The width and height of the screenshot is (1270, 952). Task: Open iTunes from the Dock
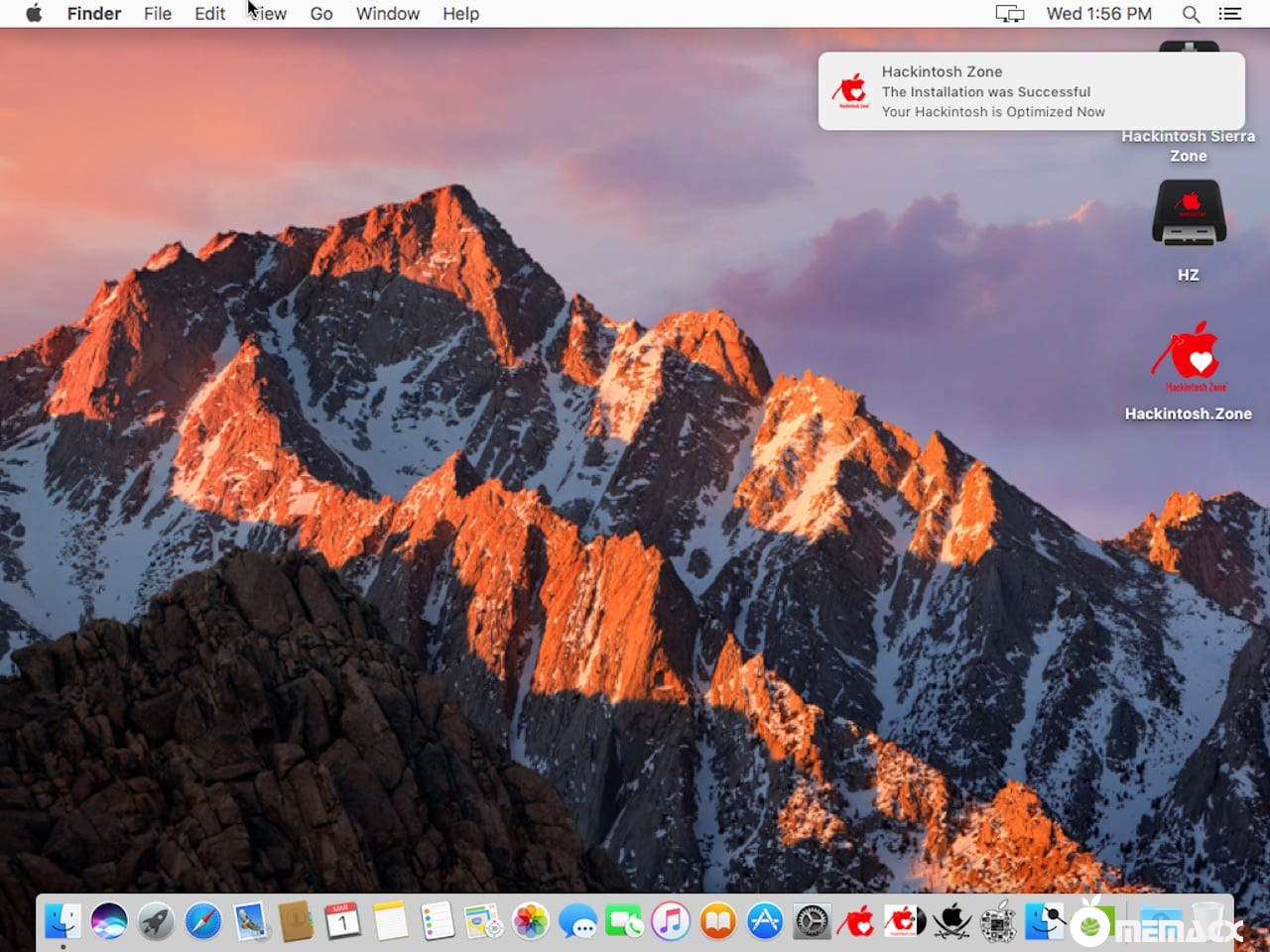[x=671, y=921]
